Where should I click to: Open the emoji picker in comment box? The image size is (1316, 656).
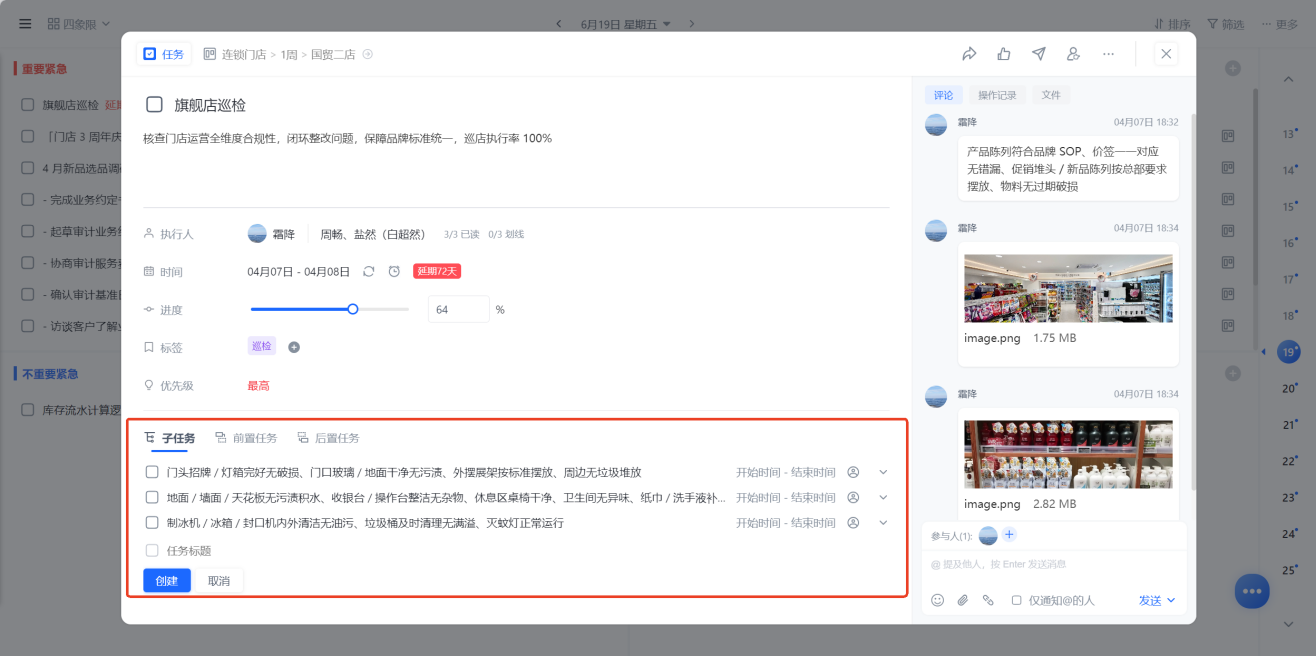(937, 600)
